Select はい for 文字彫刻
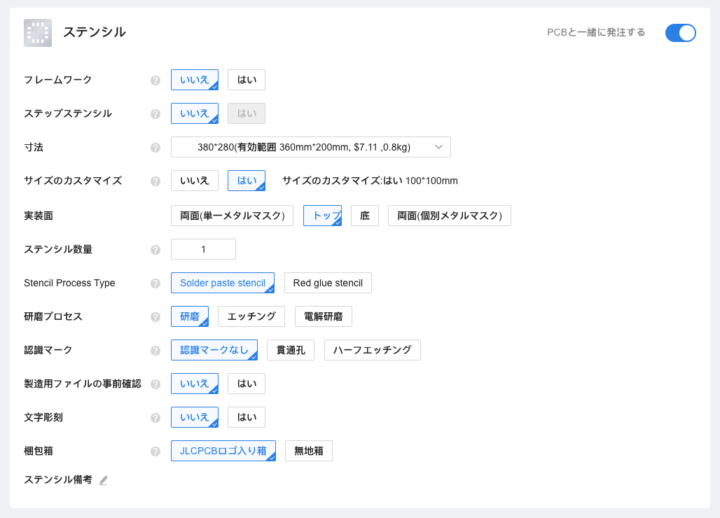This screenshot has width=720, height=518. click(x=246, y=417)
